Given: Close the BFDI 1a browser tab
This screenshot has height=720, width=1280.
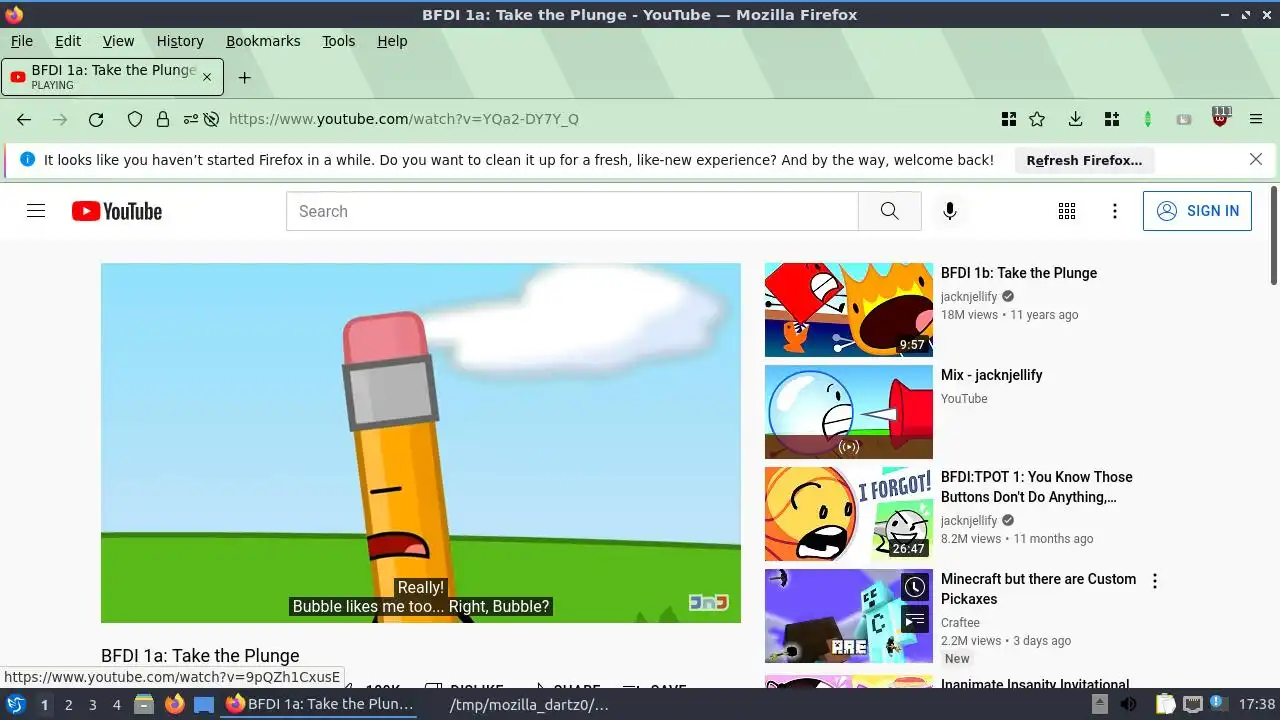Looking at the screenshot, I should tap(207, 77).
